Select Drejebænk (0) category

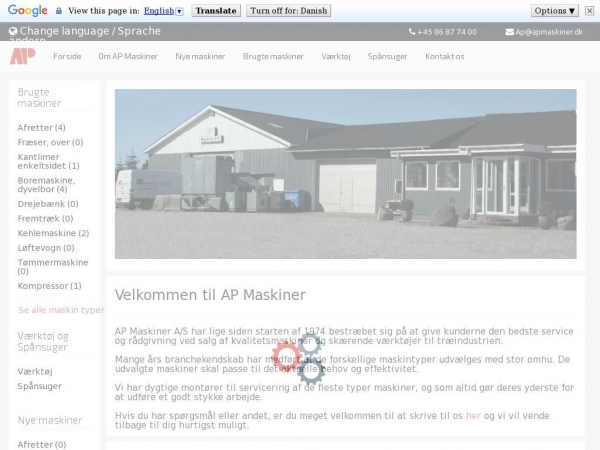pos(48,204)
